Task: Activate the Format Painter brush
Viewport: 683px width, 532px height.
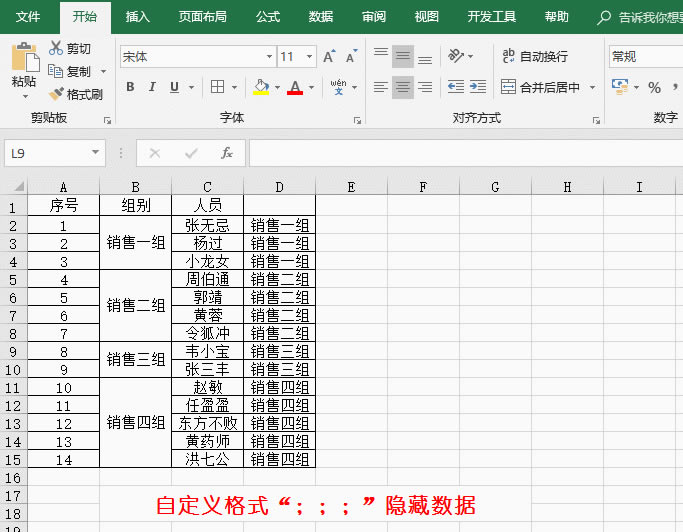Action: (56, 94)
